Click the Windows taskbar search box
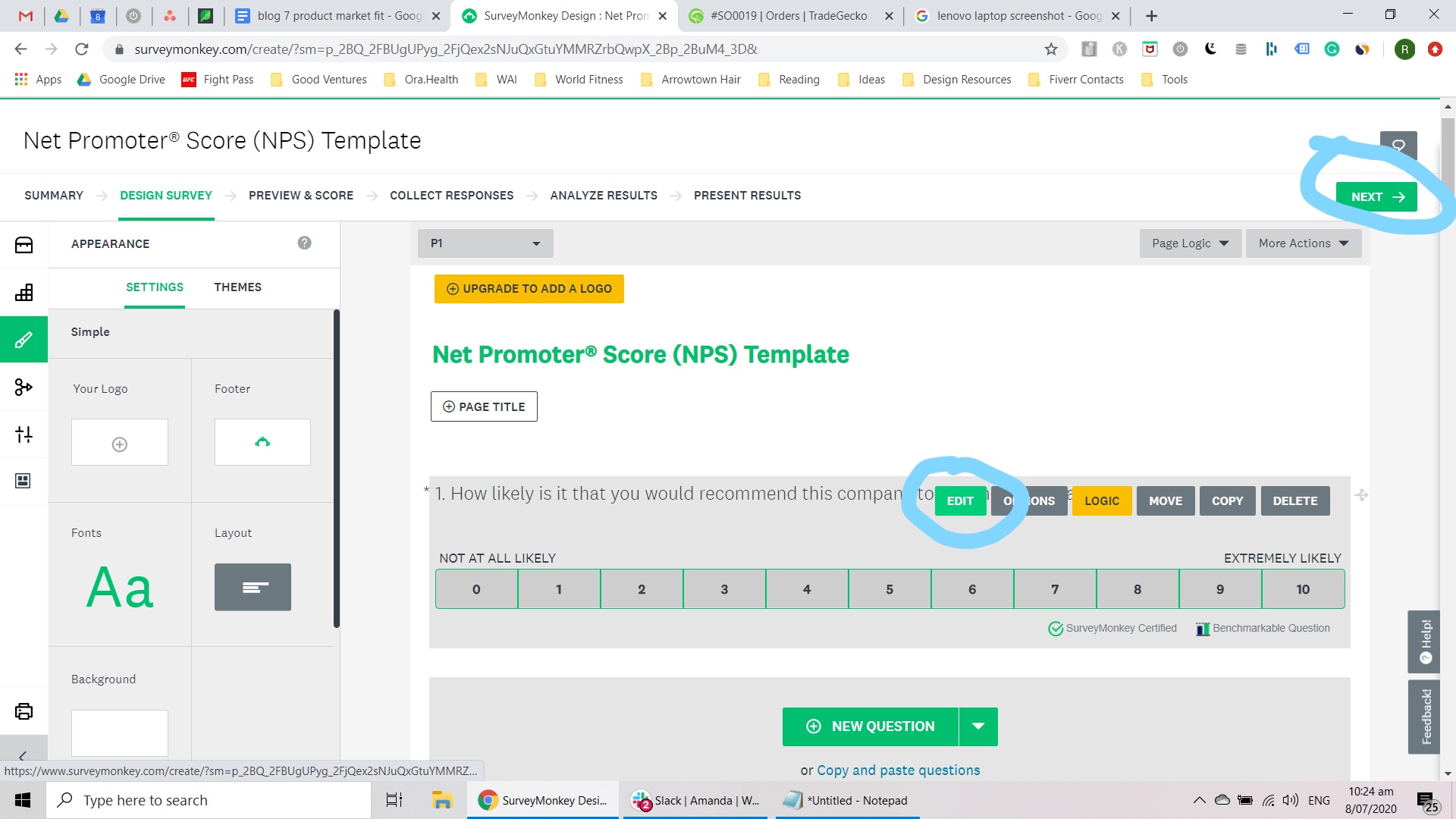Viewport: 1456px width, 819px height. (209, 800)
